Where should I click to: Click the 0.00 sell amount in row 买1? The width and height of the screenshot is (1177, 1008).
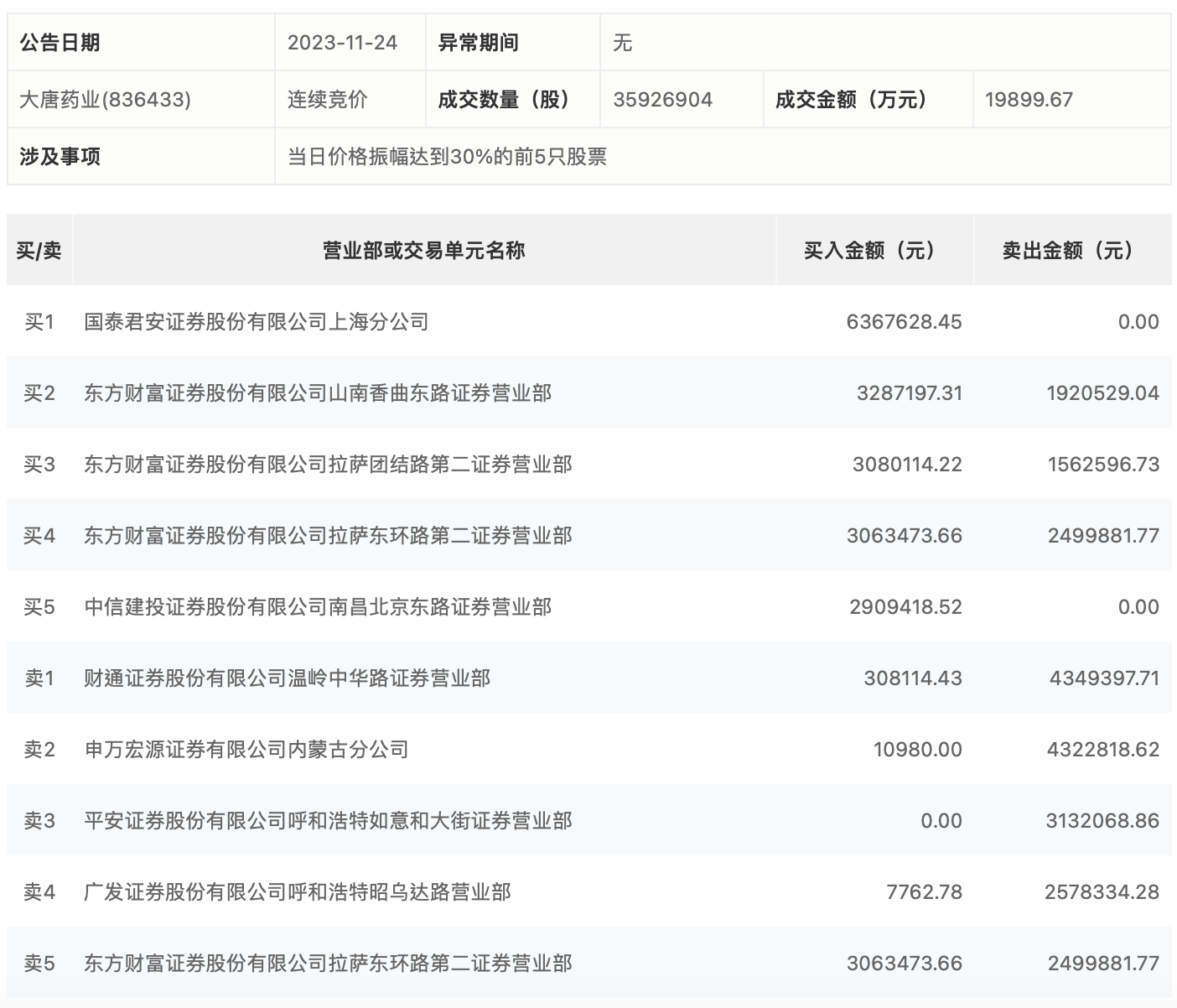tap(1138, 322)
